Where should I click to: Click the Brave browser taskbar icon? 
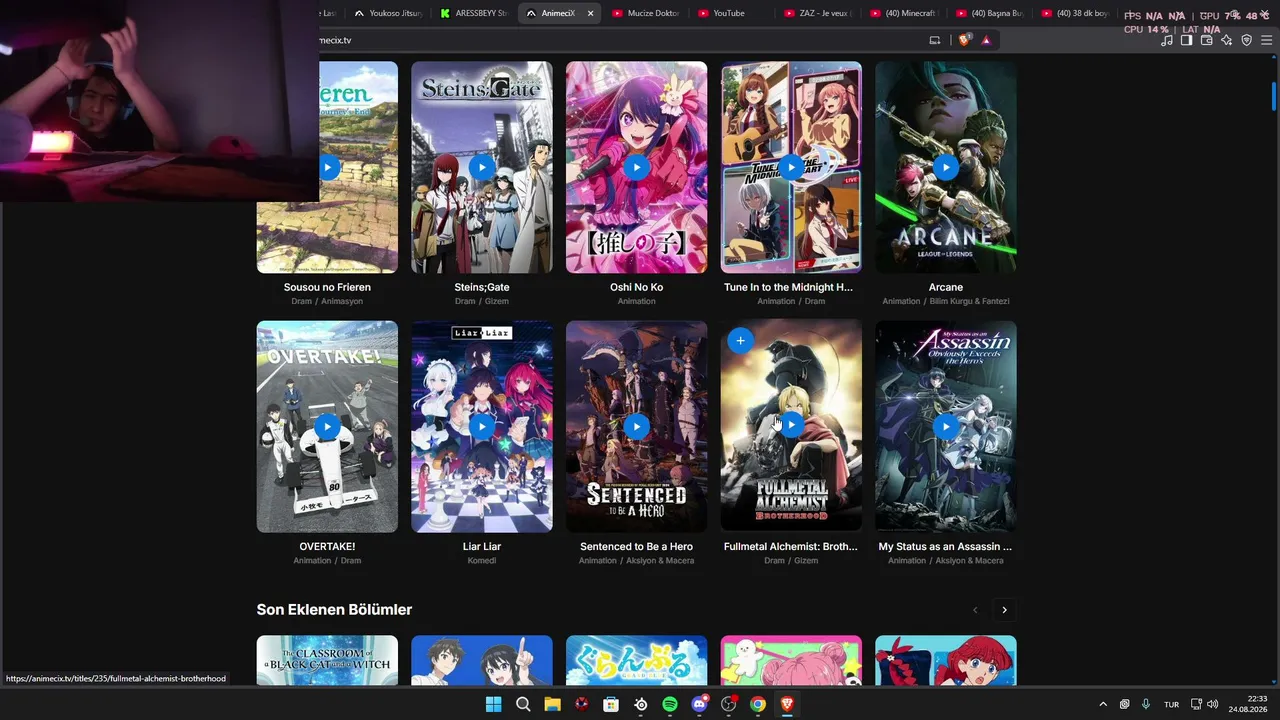[x=788, y=704]
